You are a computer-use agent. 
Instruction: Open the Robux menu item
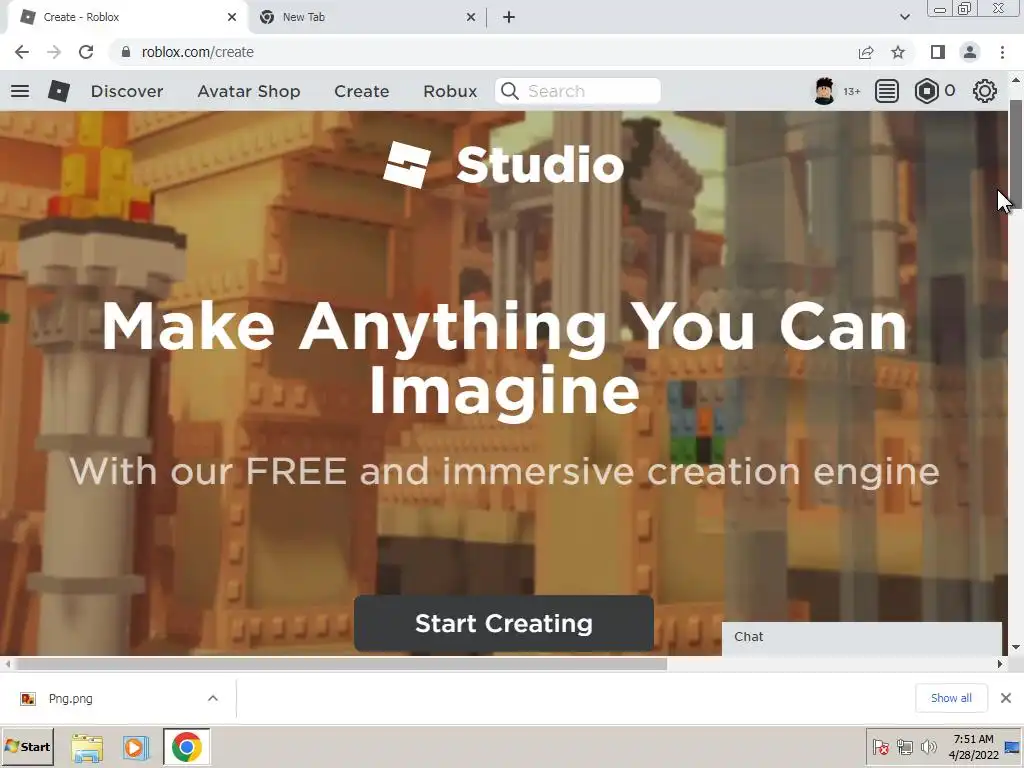tap(450, 91)
